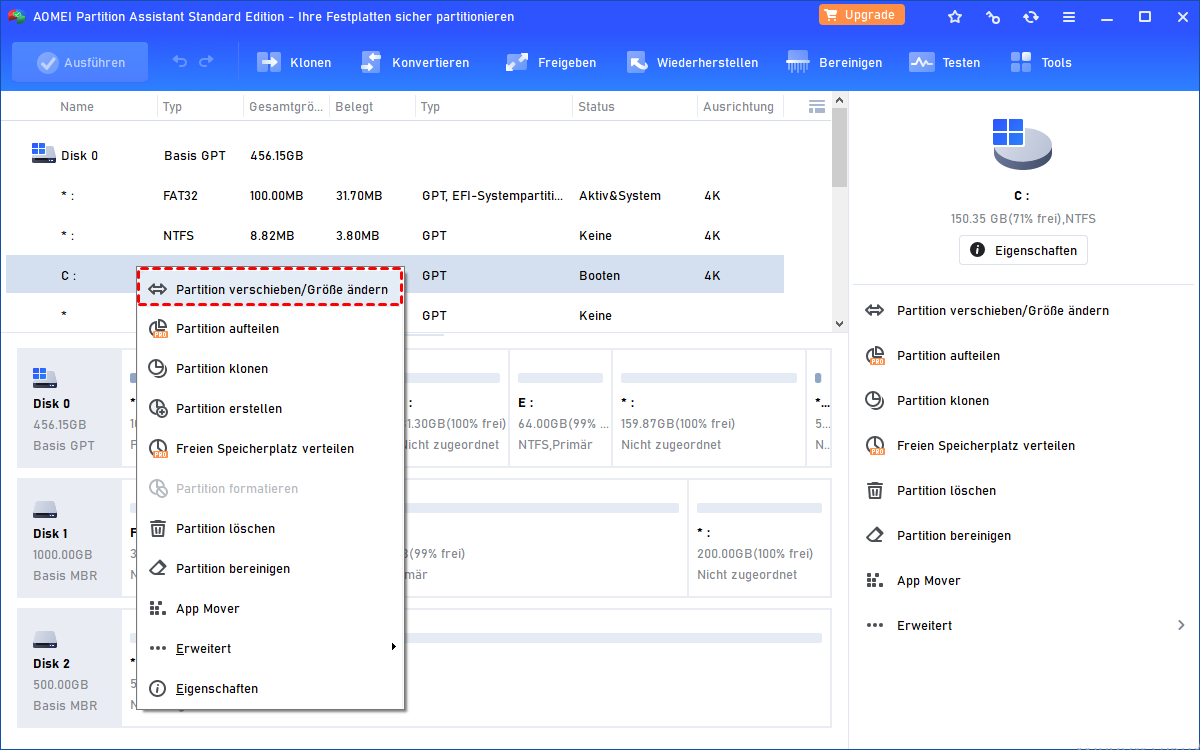Click the refresh icon in title bar
The width and height of the screenshot is (1200, 750).
(1031, 17)
